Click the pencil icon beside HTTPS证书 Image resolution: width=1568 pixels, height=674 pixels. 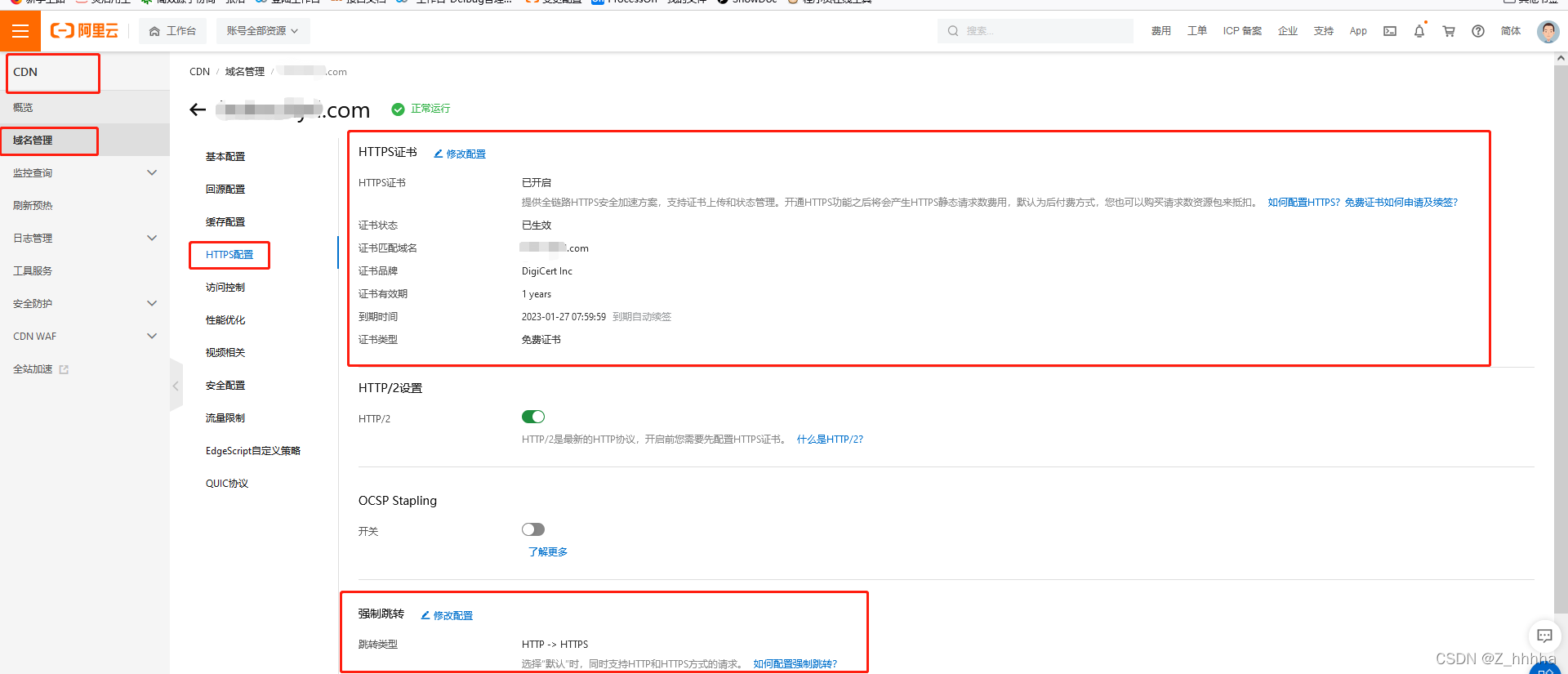point(439,154)
